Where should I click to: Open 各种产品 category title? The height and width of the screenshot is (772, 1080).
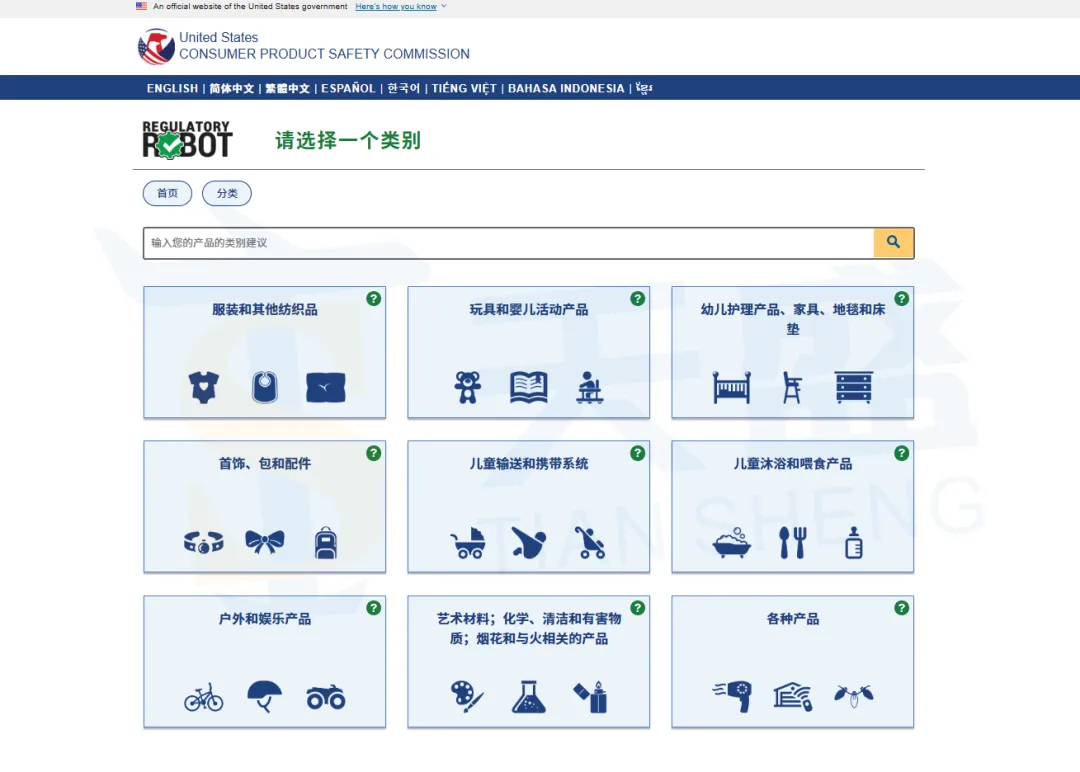[792, 618]
